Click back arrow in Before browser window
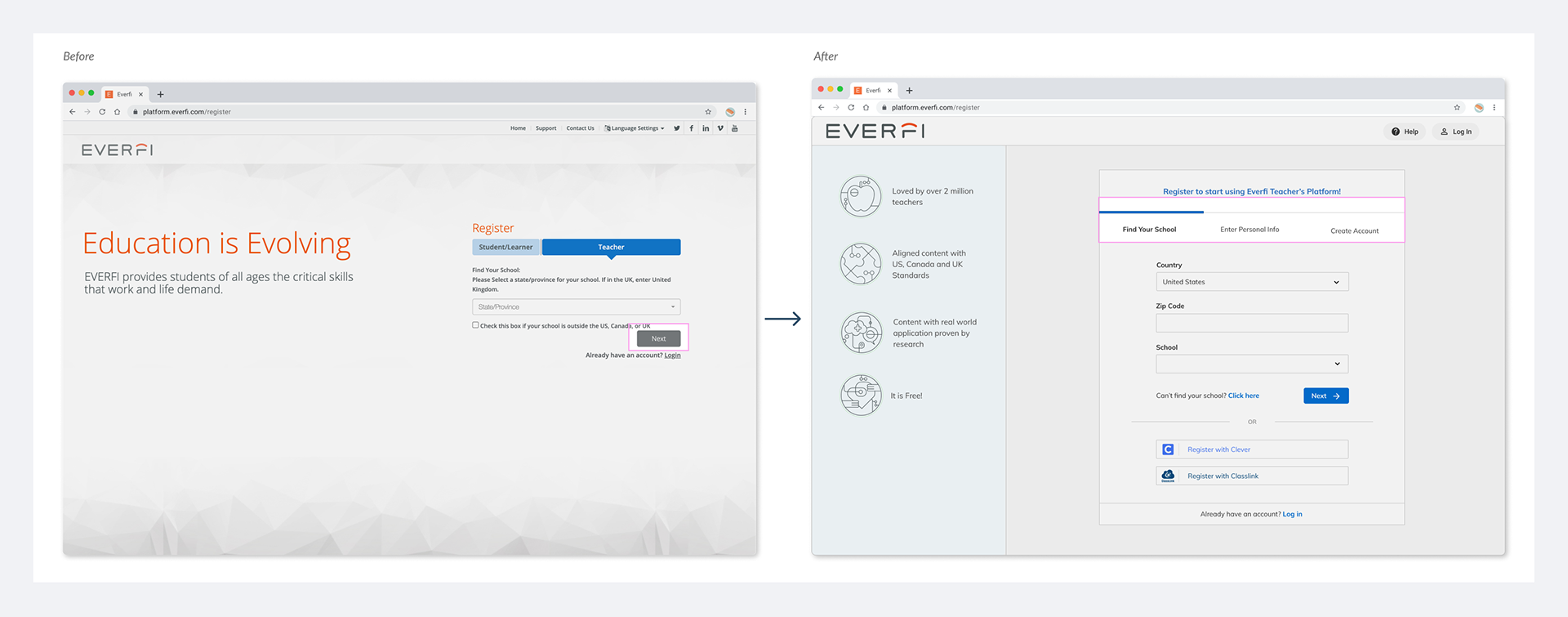The width and height of the screenshot is (1568, 617). (73, 112)
